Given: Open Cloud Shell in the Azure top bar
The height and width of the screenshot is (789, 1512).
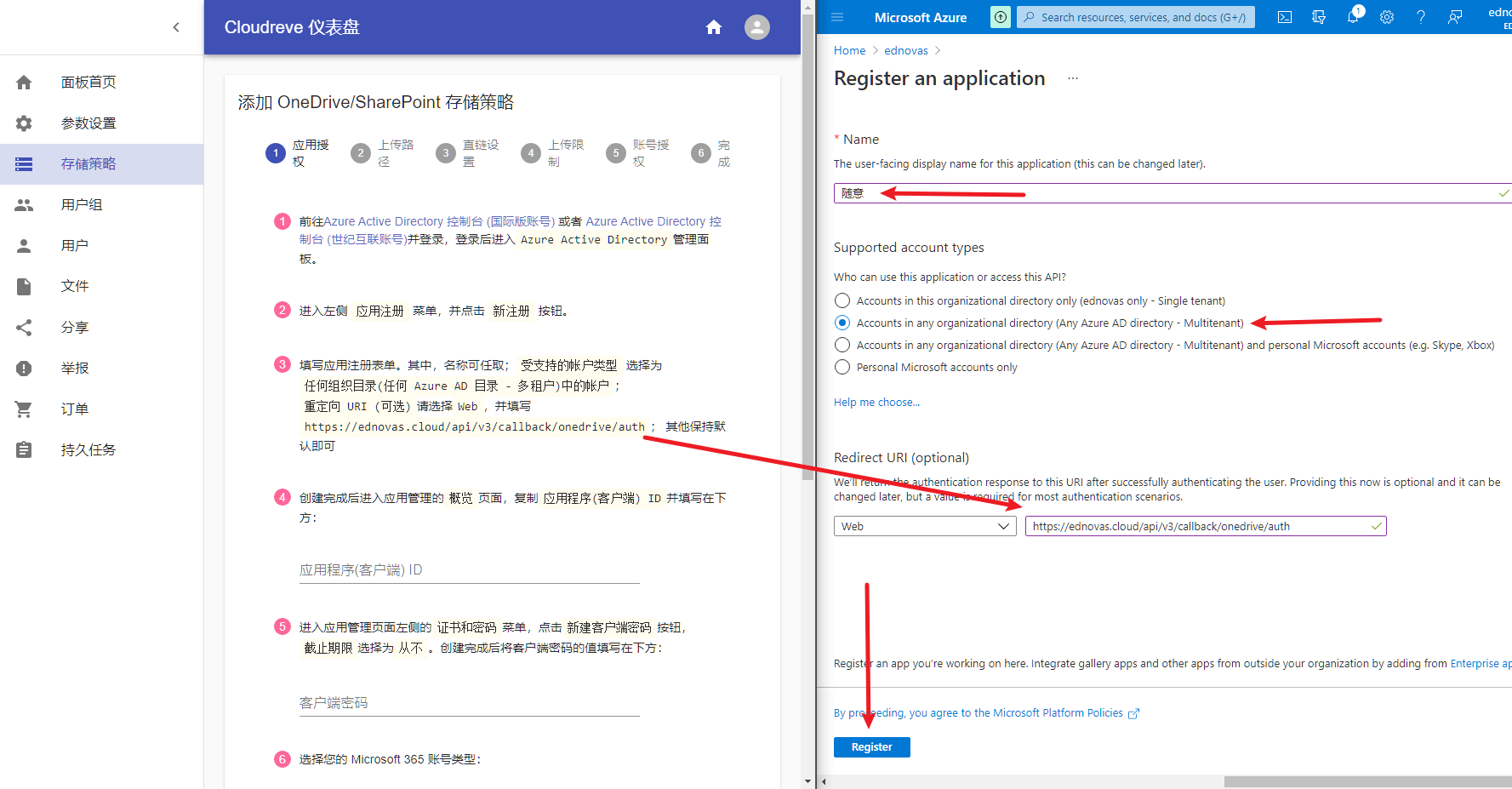Looking at the screenshot, I should pyautogui.click(x=1285, y=16).
